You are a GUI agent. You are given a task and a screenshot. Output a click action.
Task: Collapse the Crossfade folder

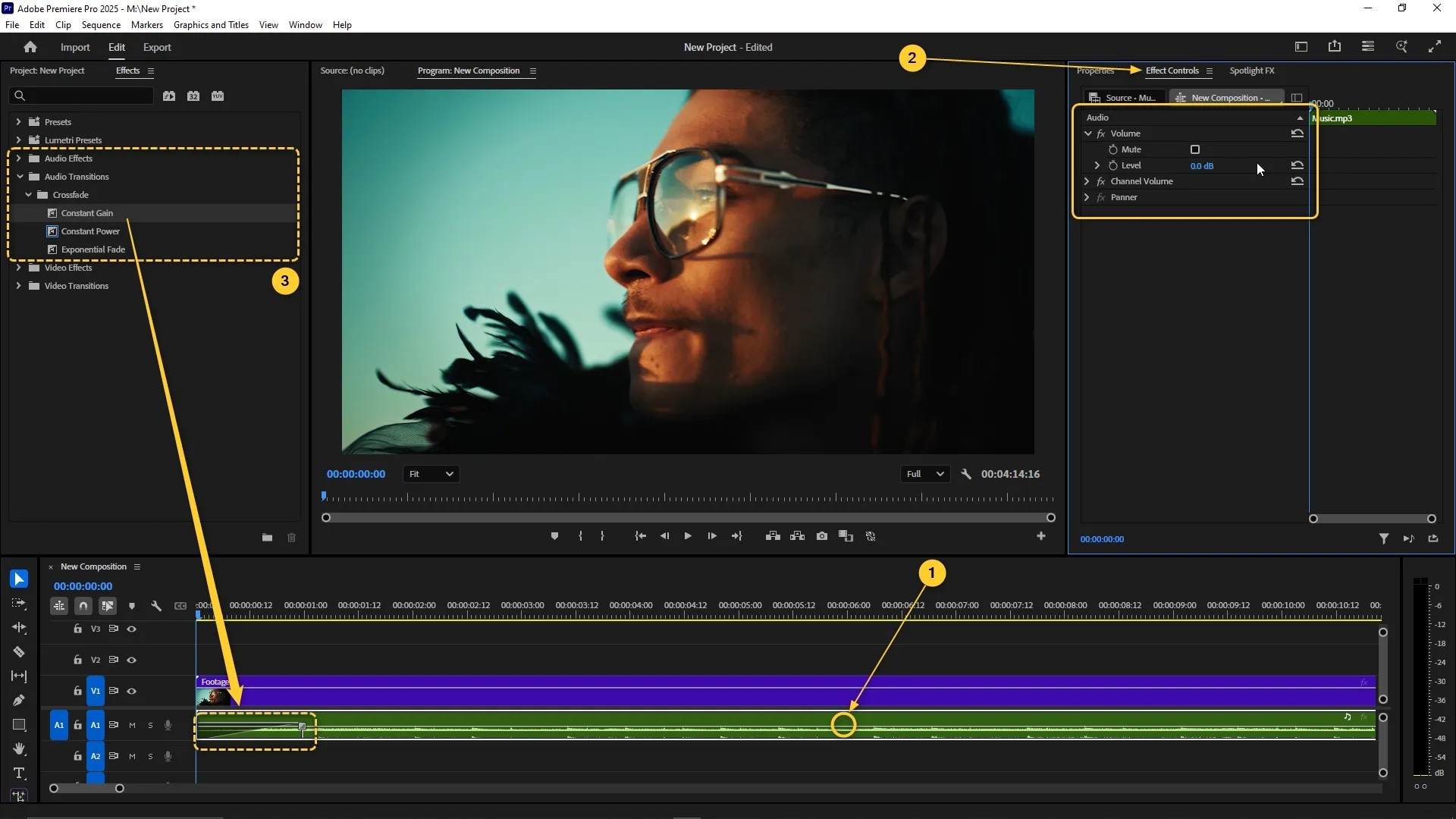coord(29,195)
